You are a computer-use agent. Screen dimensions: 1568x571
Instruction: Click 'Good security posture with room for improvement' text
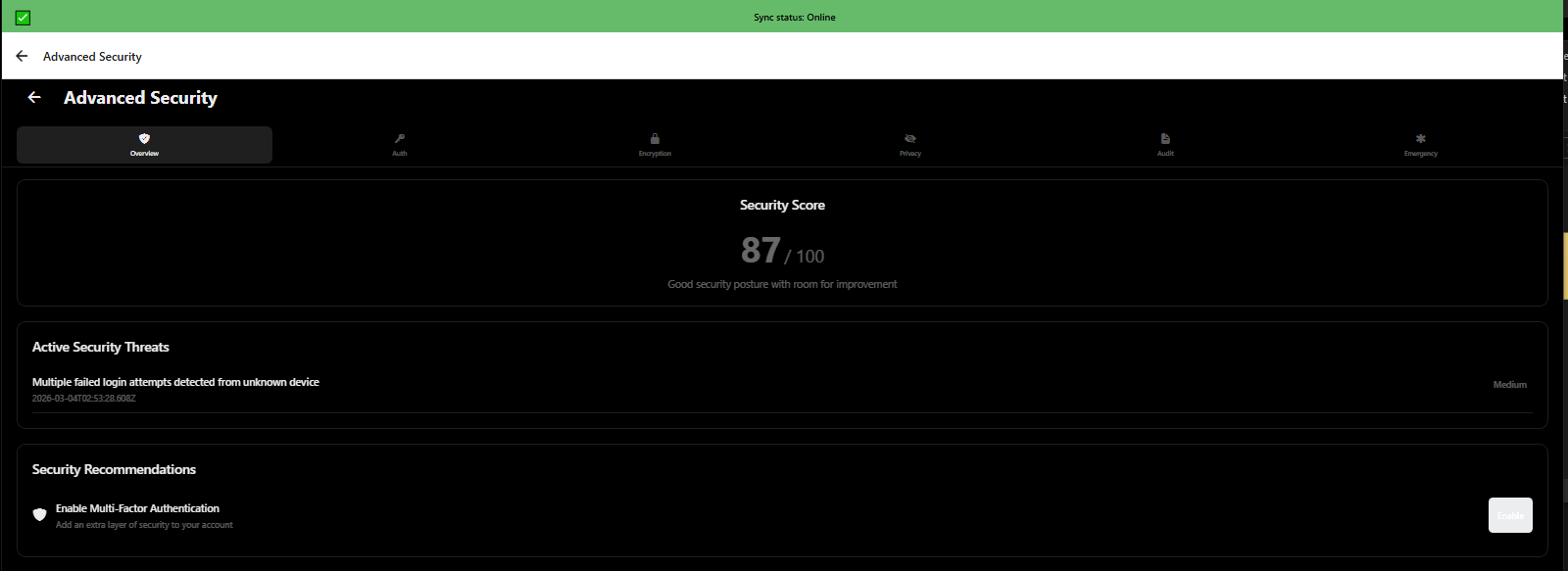click(782, 284)
